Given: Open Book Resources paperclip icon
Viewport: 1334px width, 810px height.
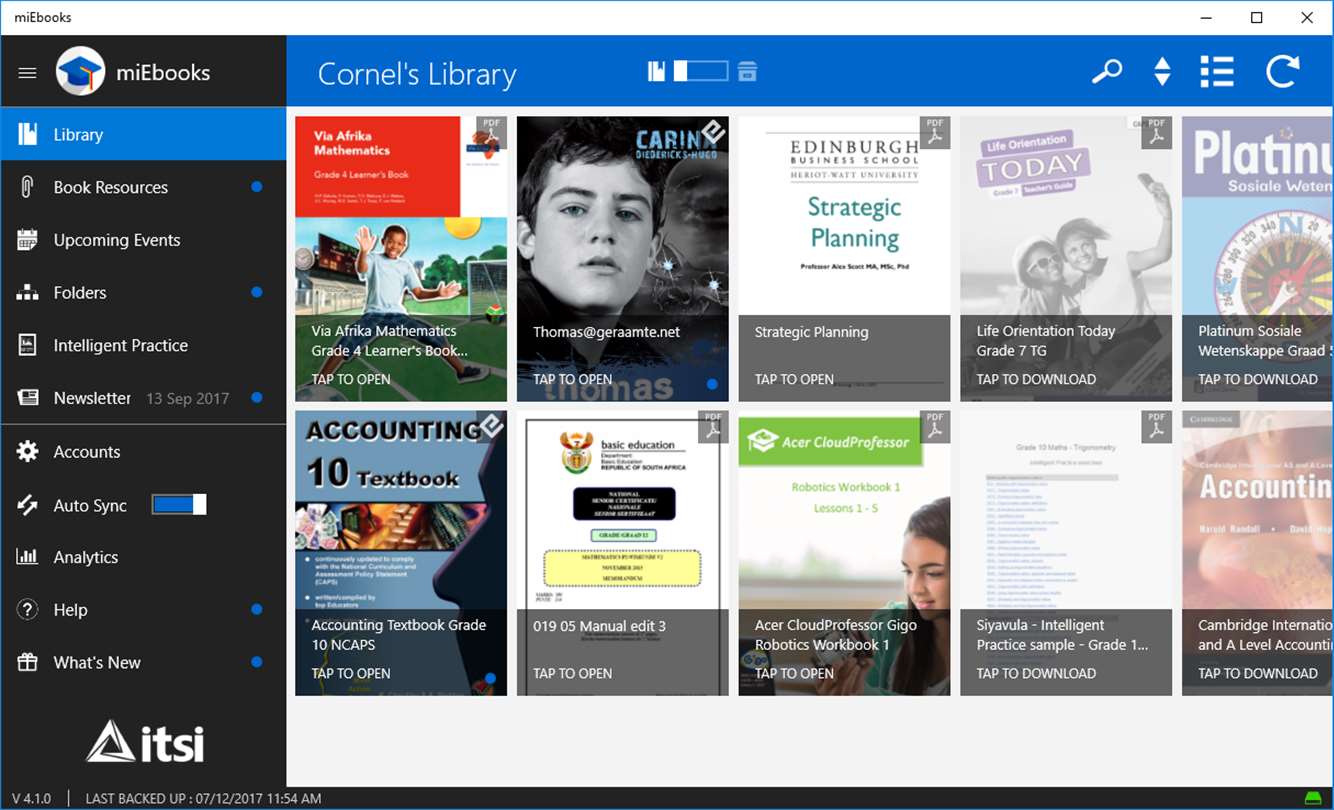Looking at the screenshot, I should [27, 187].
